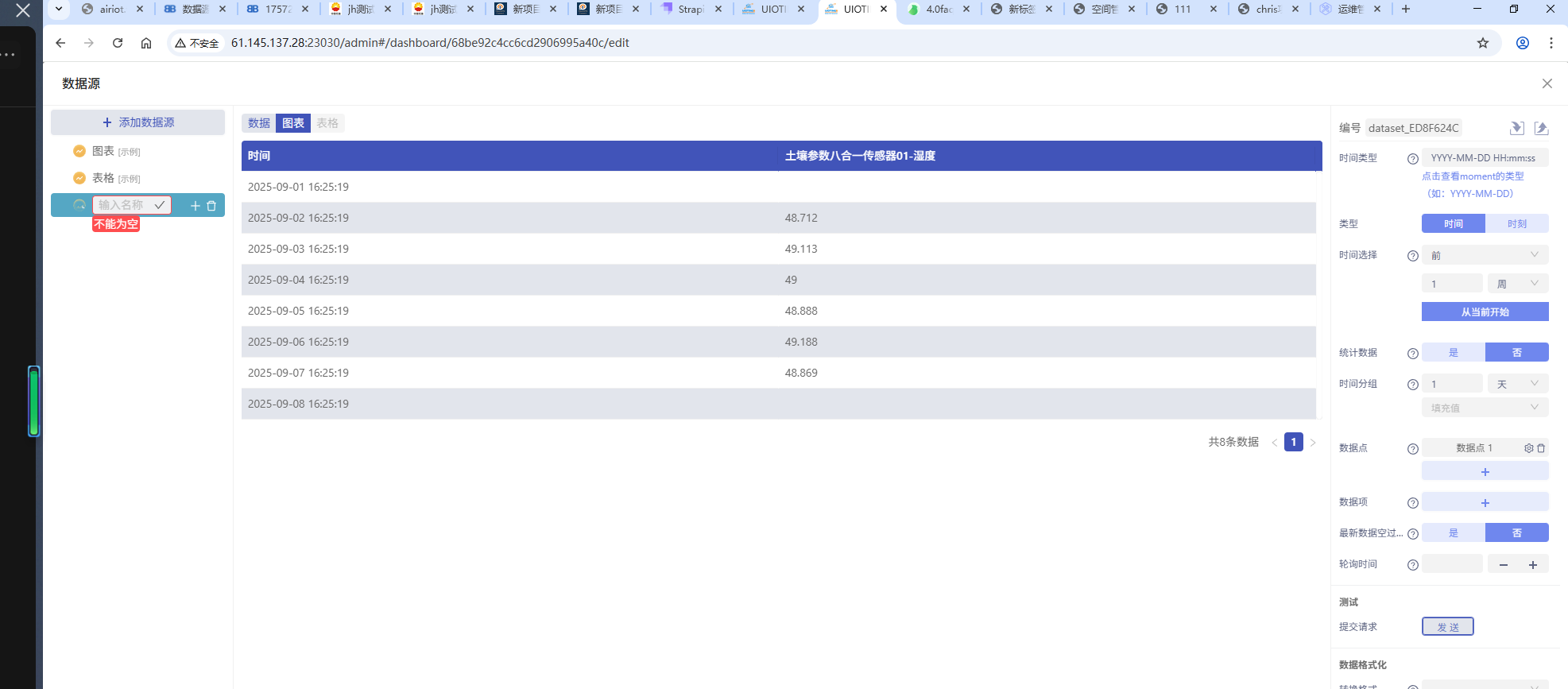Click the export icon beside the dataset ID

1541,128
